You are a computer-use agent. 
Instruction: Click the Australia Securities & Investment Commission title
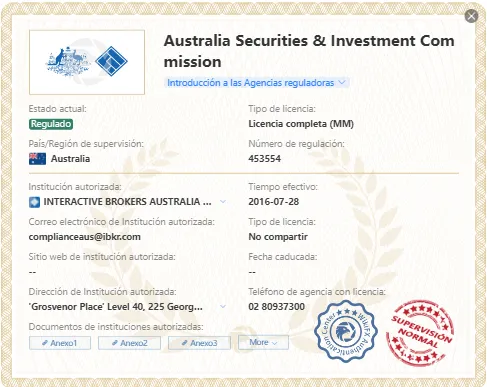[x=309, y=51]
